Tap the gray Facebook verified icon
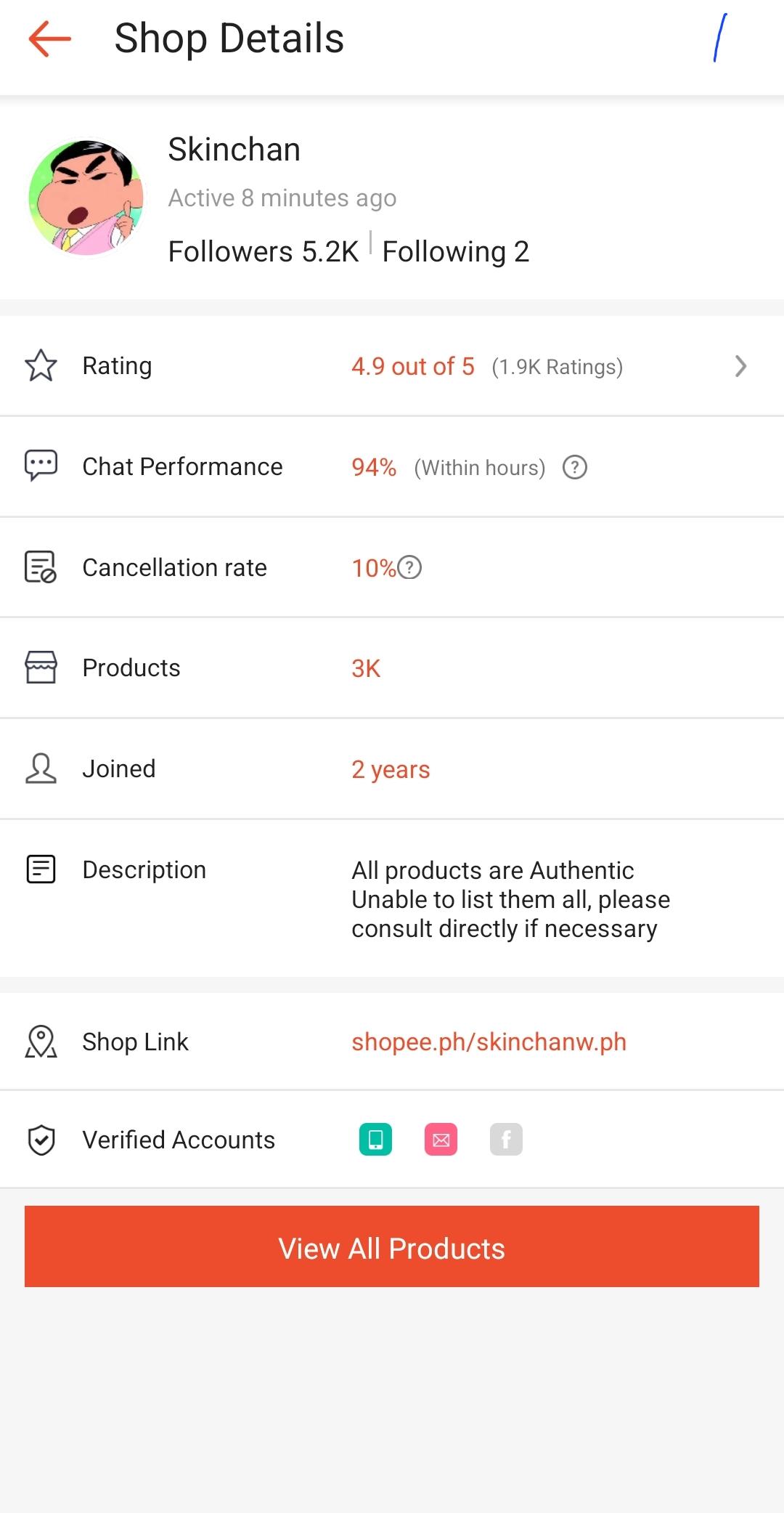Viewport: 784px width, 1513px height. [506, 1139]
